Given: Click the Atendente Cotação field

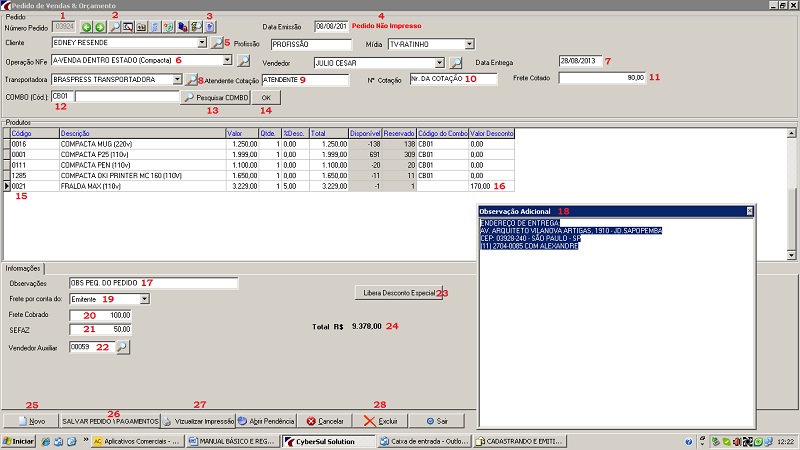Looking at the screenshot, I should pyautogui.click(x=305, y=80).
